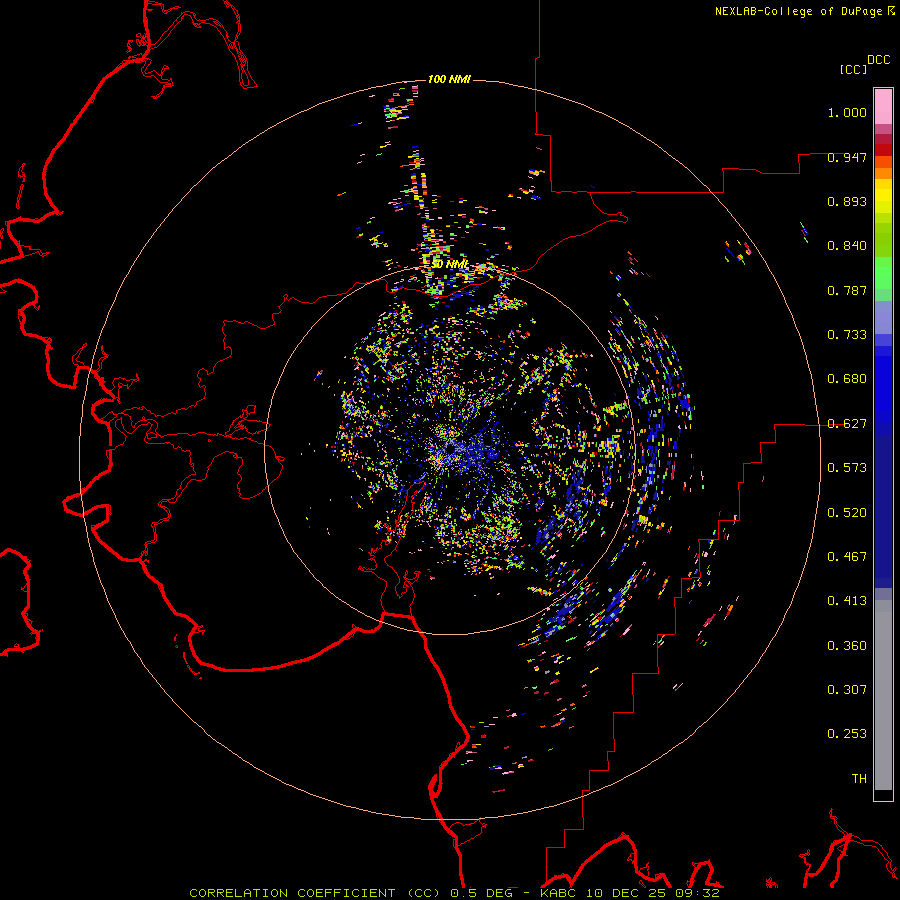Screen dimensions: 900x900
Task: Click the 0.413 scale value
Action: (847, 601)
